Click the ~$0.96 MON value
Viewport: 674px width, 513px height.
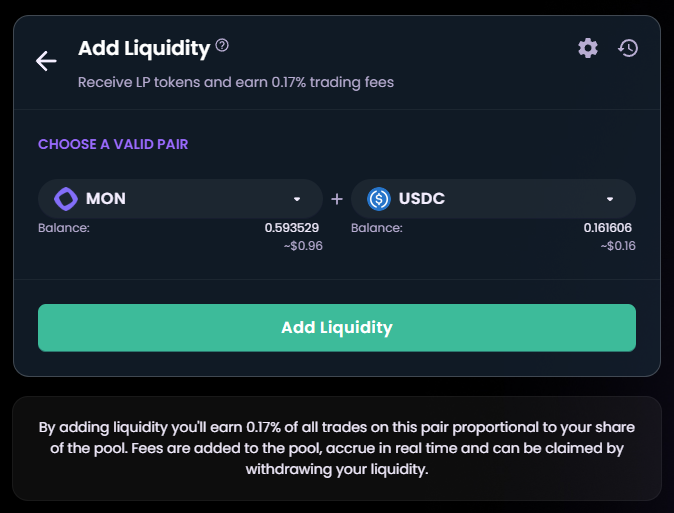[303, 246]
